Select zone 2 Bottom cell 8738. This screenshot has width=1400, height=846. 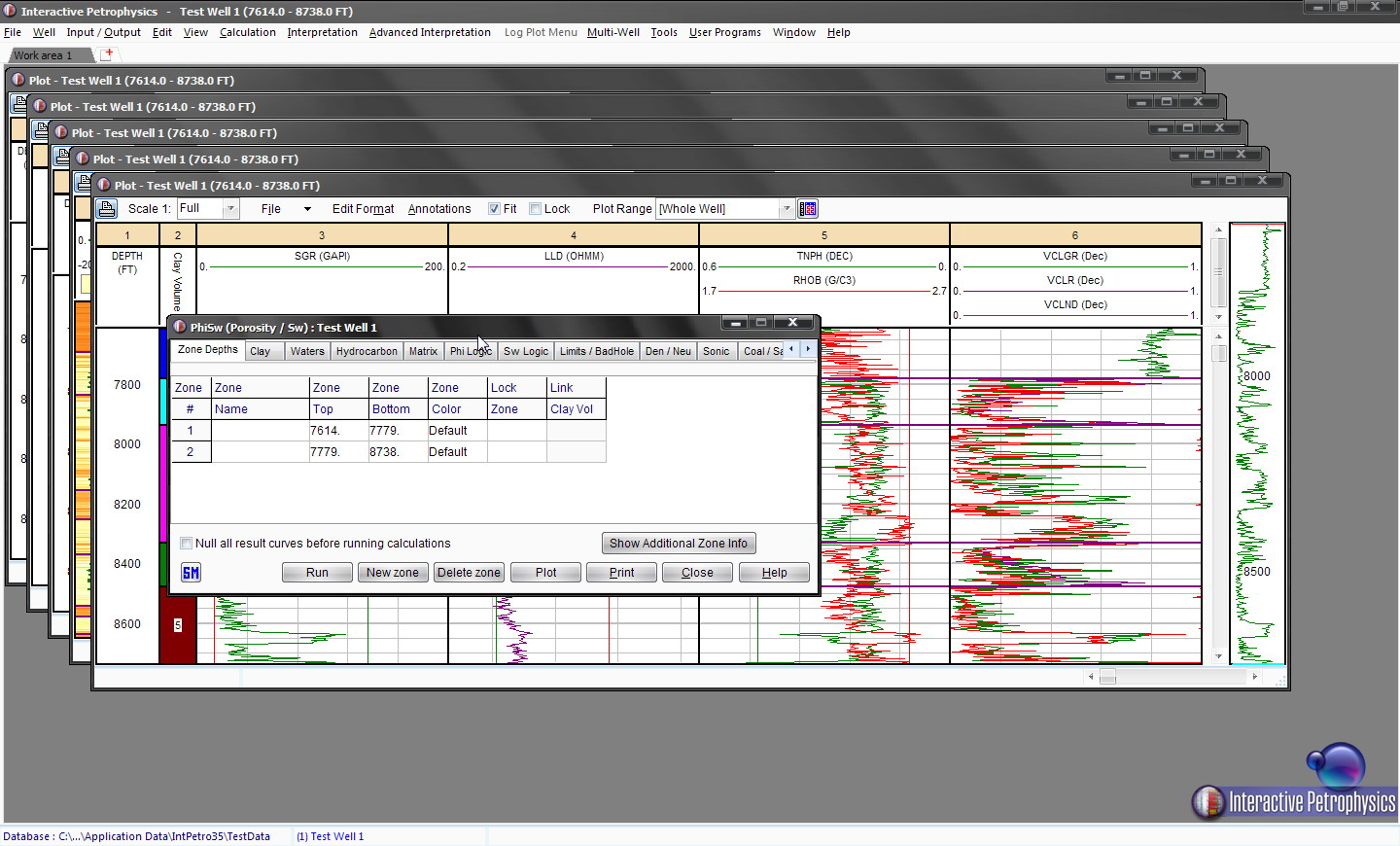click(398, 452)
